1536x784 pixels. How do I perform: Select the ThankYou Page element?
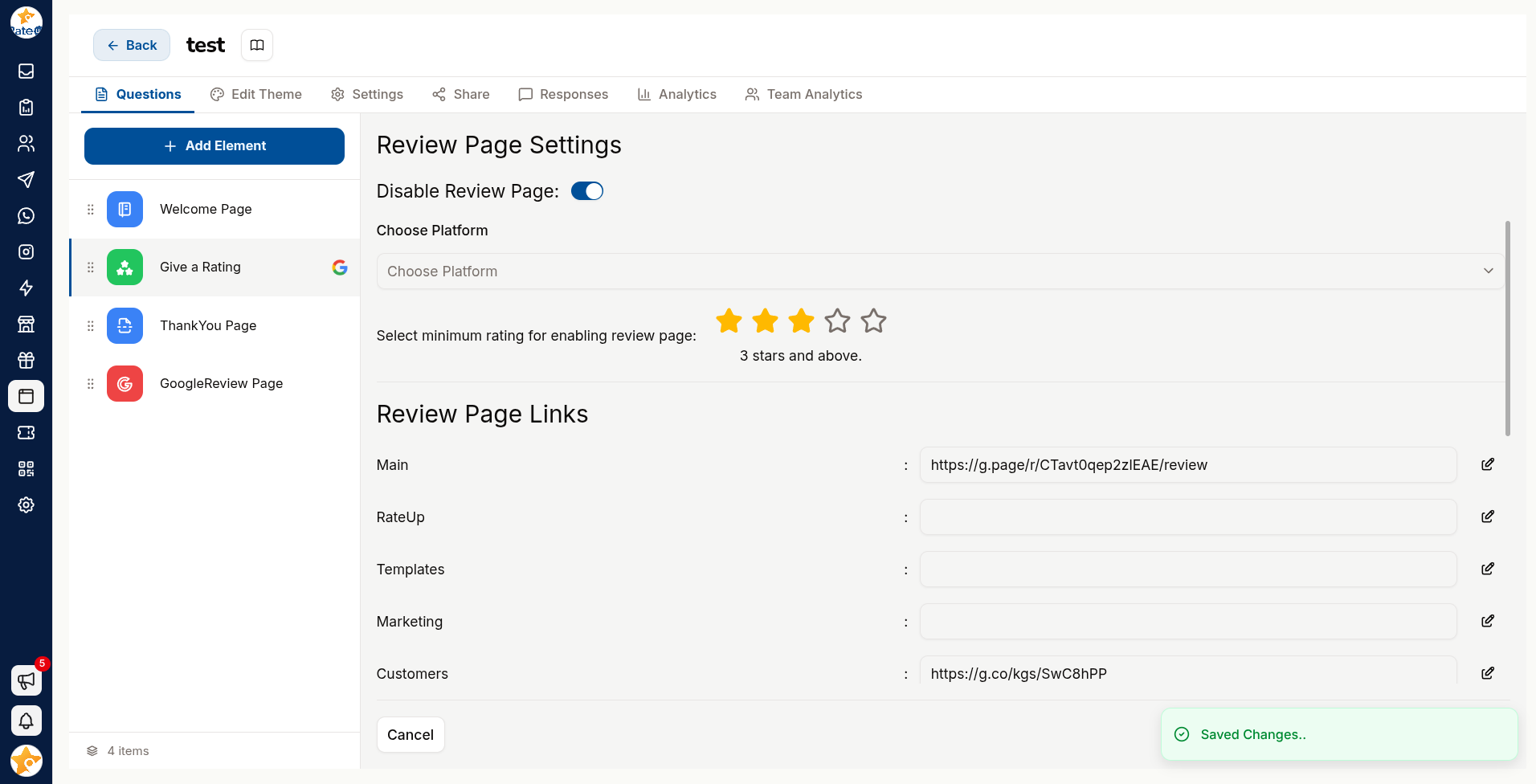pos(214,325)
